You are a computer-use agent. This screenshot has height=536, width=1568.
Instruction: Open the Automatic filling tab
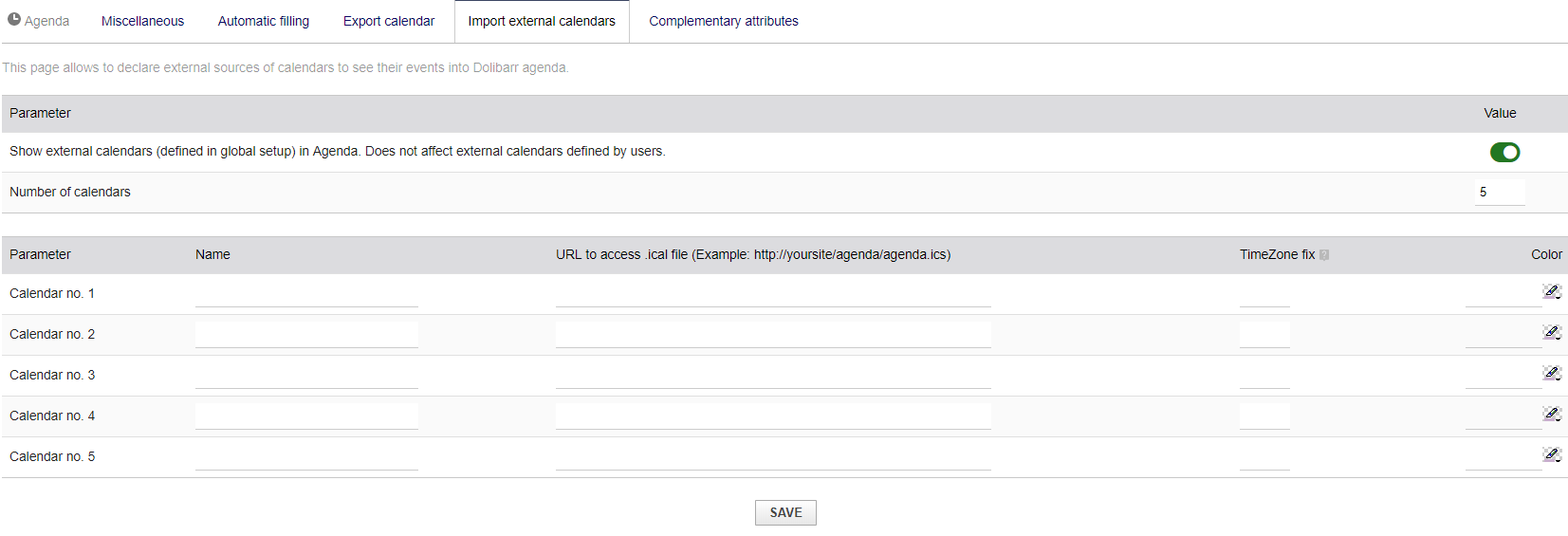tap(263, 21)
